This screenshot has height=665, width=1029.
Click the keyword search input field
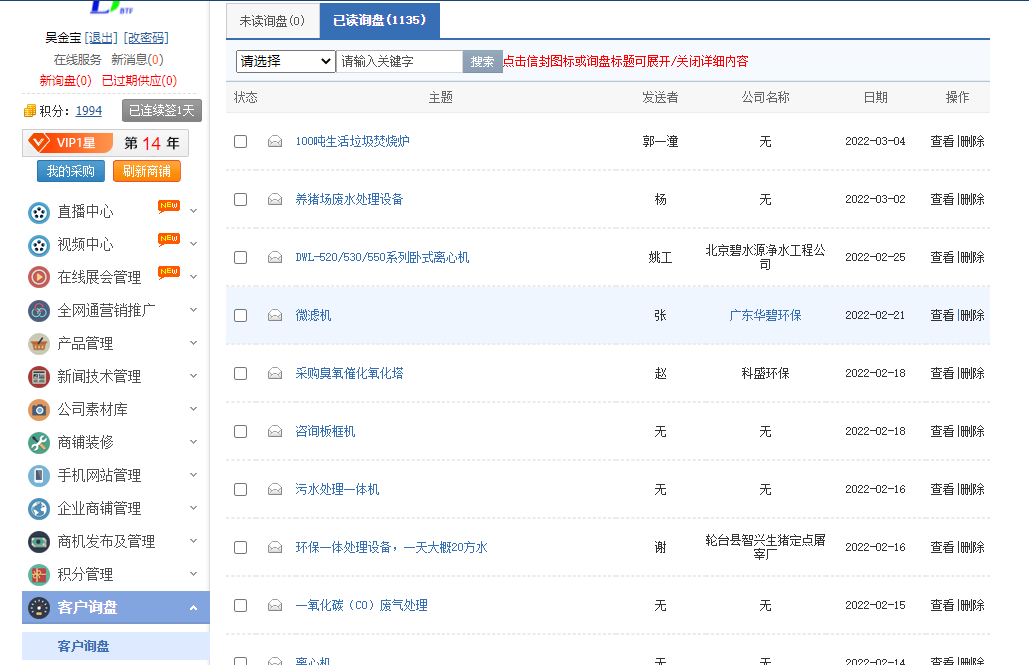[x=399, y=61]
